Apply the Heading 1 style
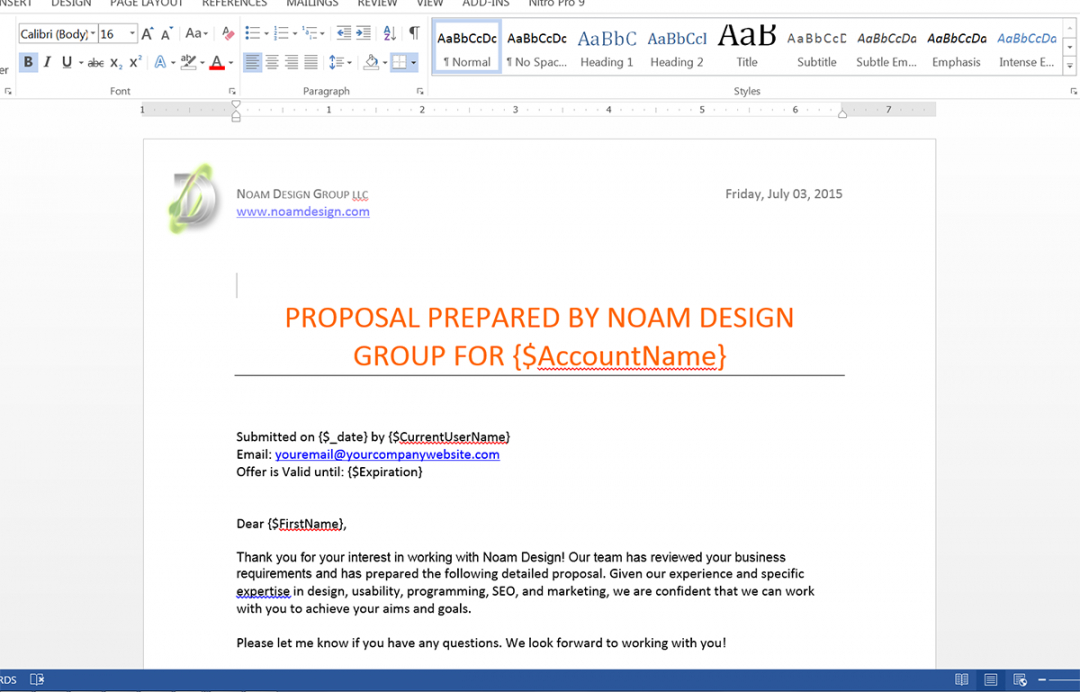Screen dimensions: 1080x692 (607, 47)
